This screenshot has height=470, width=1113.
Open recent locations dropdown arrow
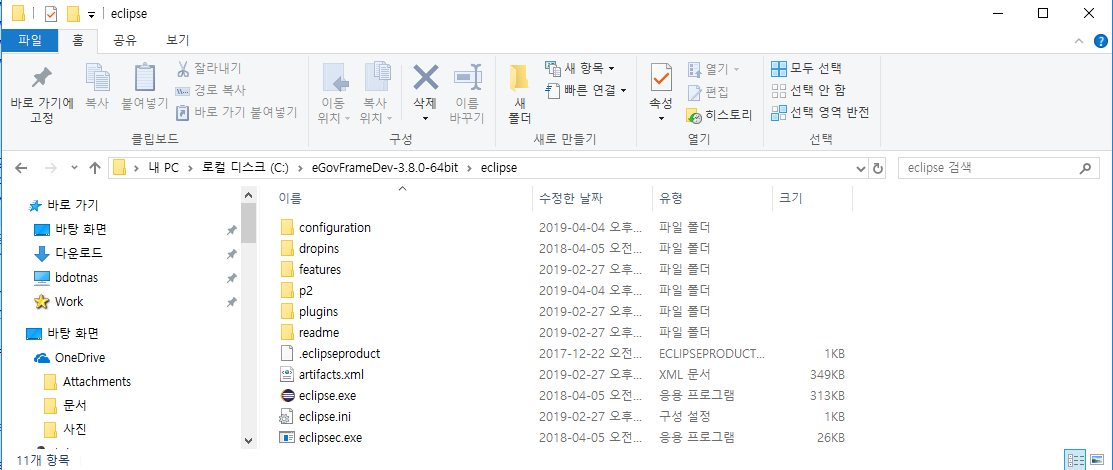click(75, 168)
